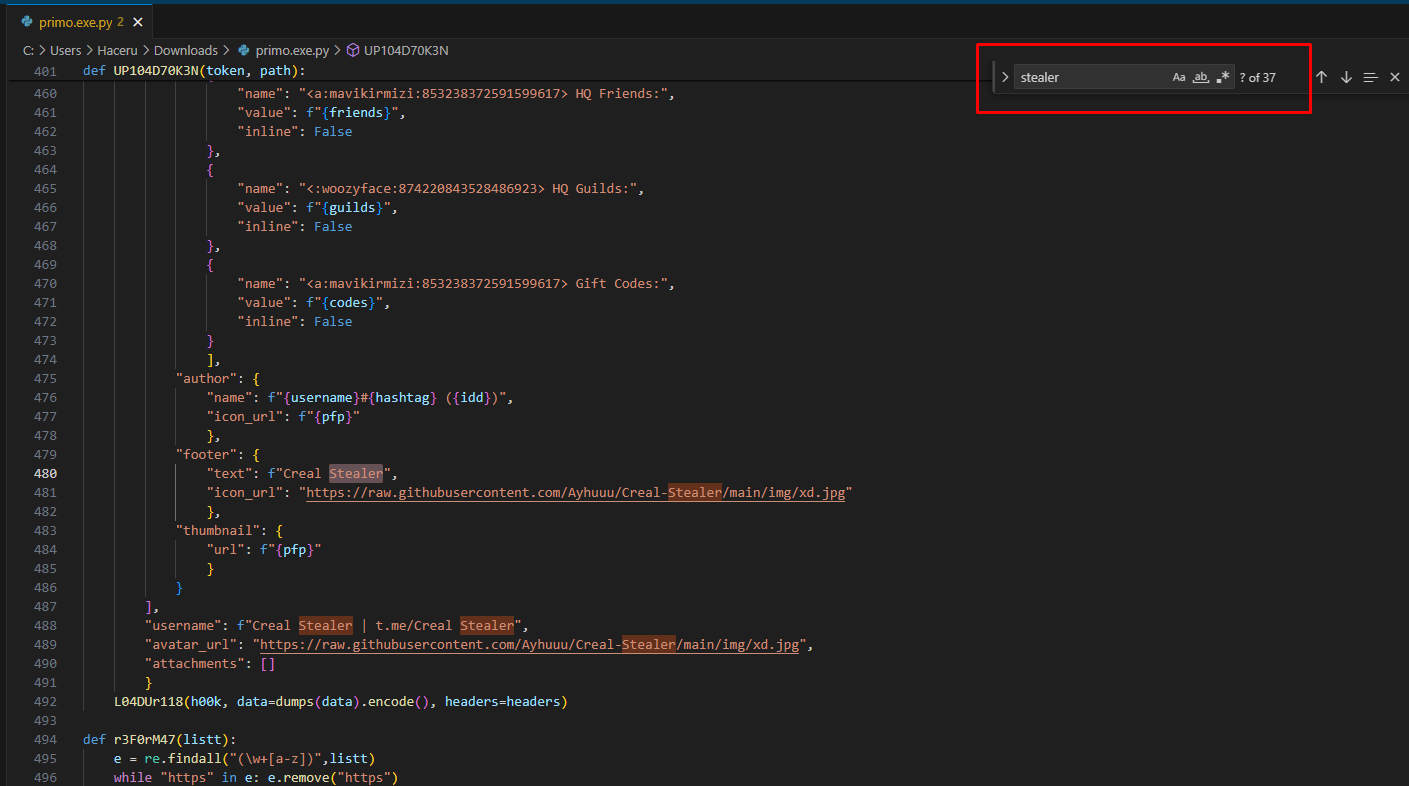Image resolution: width=1409 pixels, height=786 pixels.
Task: Click sticky scroll line def UP104D70K3N
Action: coord(194,71)
